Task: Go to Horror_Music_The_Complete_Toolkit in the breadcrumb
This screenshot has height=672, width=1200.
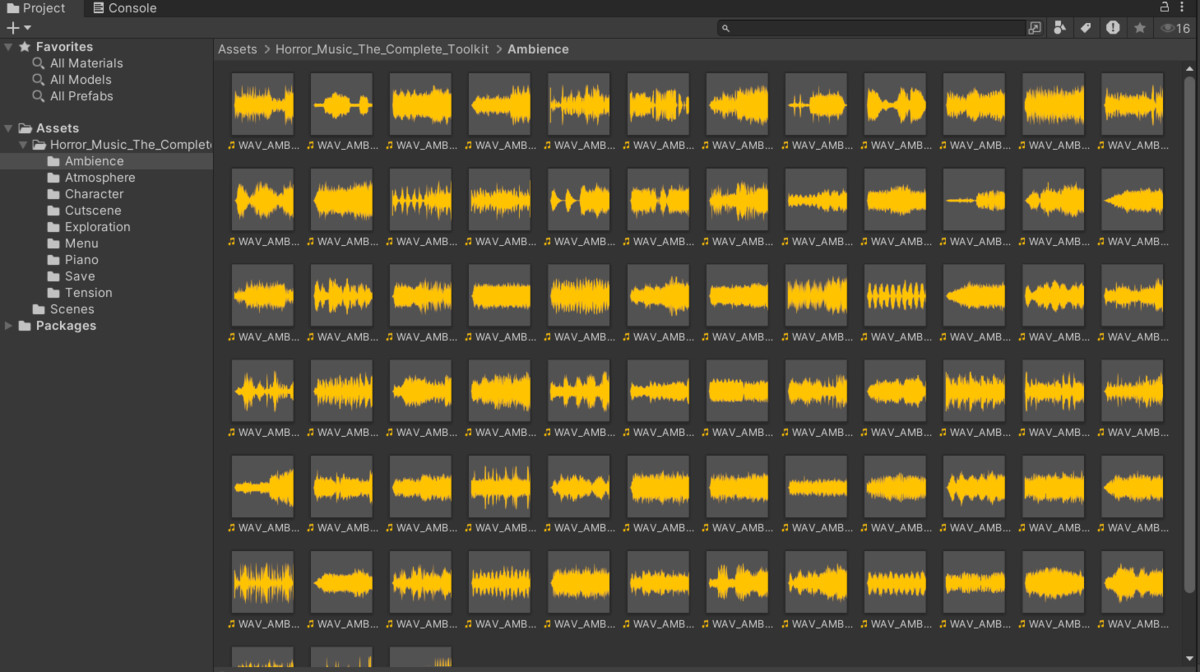Action: click(x=382, y=49)
